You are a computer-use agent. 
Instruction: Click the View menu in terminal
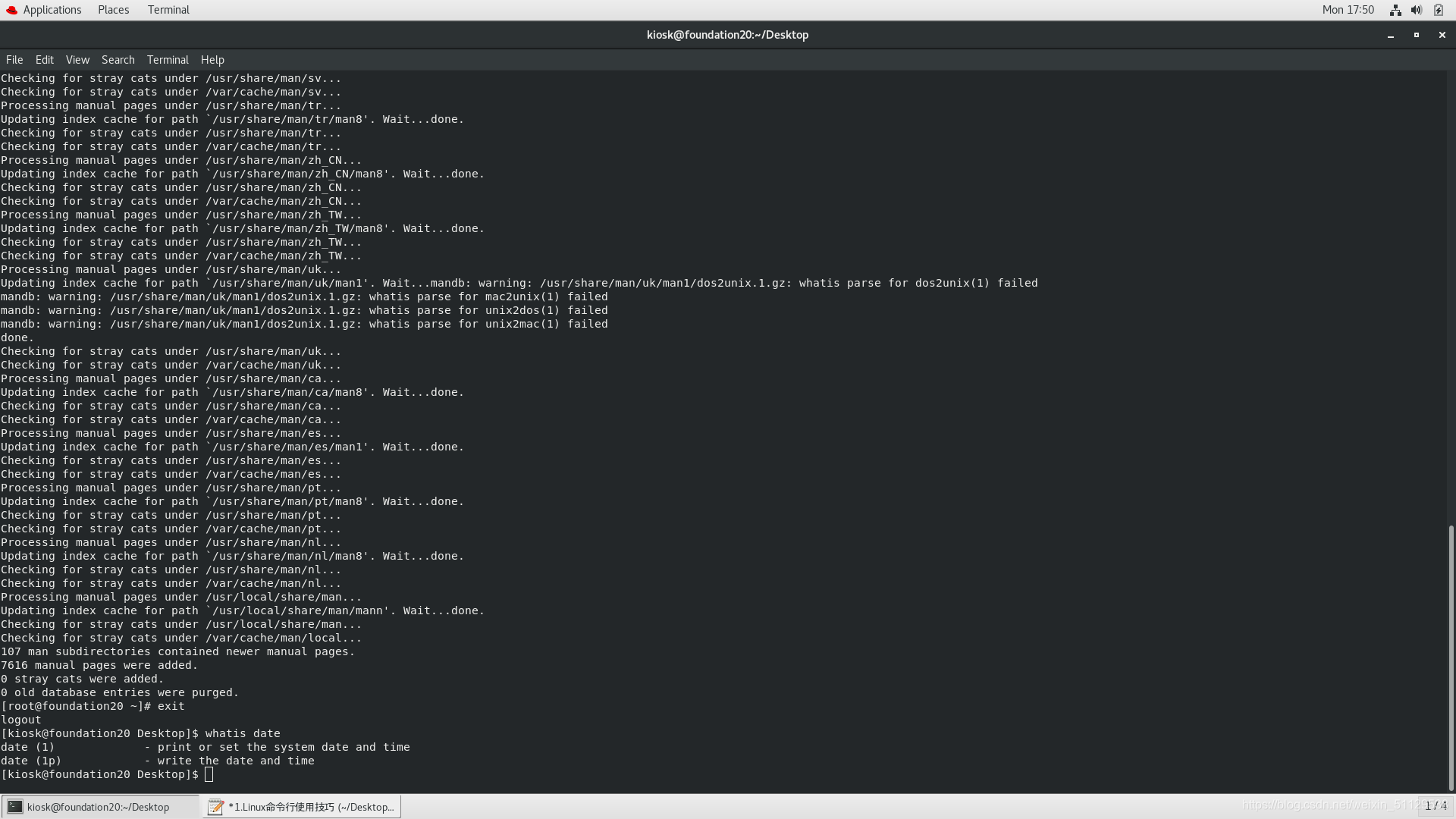tap(77, 59)
